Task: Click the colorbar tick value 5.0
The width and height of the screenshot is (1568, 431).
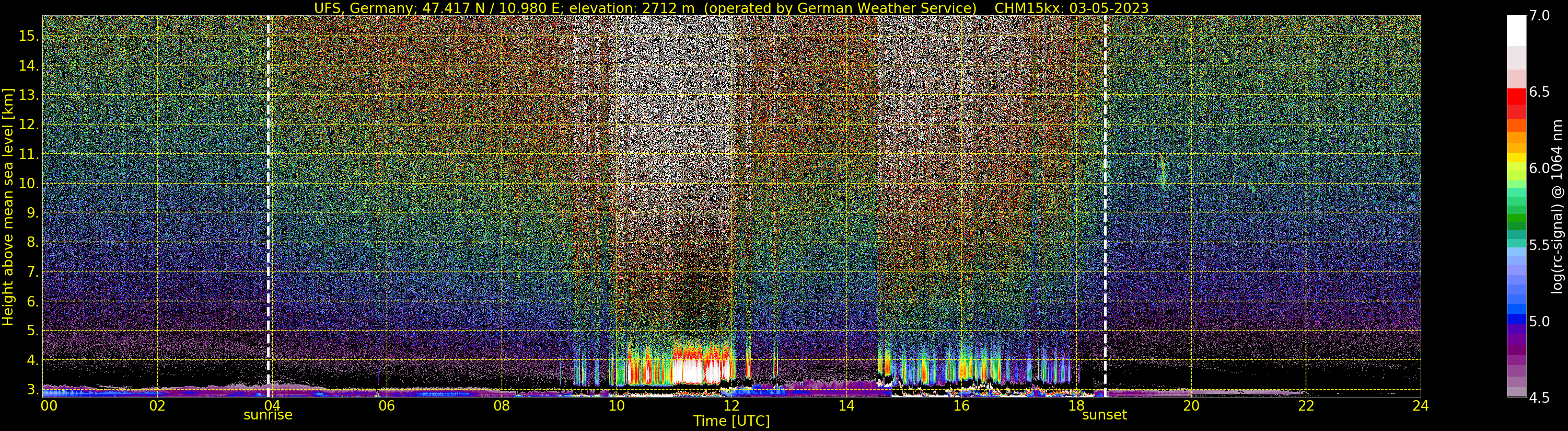Action: (1539, 321)
